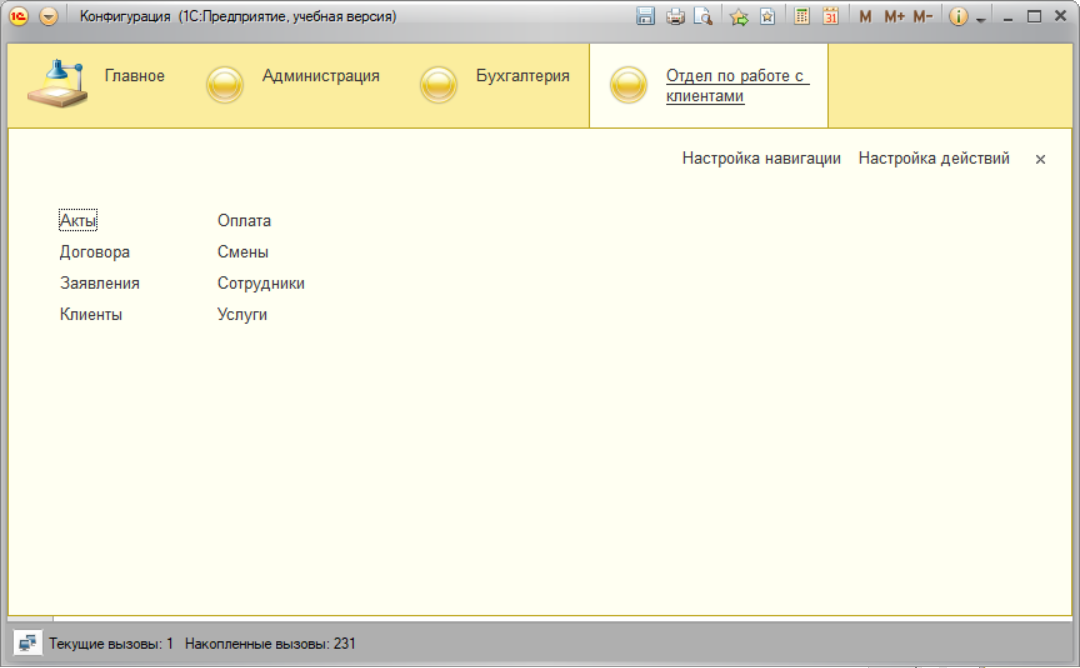The height and width of the screenshot is (668, 1080).
Task: Open the Calculator tool icon
Action: pyautogui.click(x=802, y=17)
